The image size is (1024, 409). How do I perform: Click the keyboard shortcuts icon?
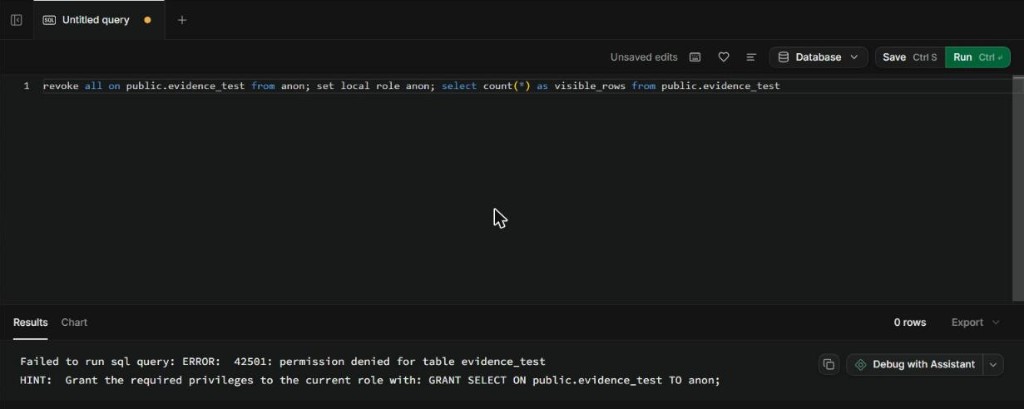696,57
